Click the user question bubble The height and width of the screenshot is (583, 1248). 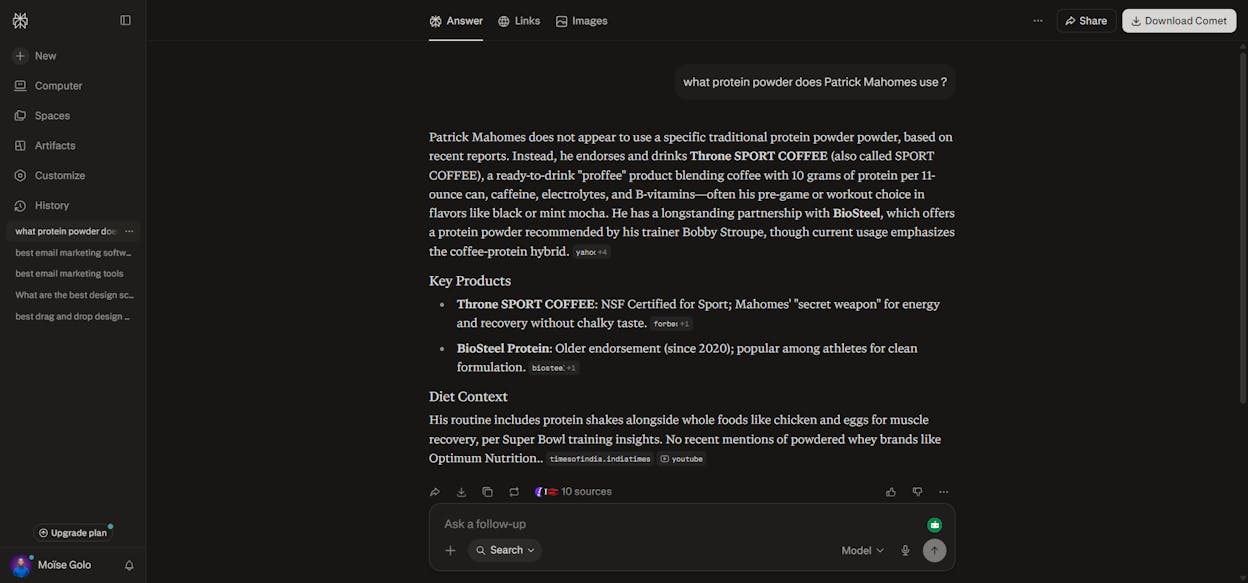pyautogui.click(x=815, y=82)
